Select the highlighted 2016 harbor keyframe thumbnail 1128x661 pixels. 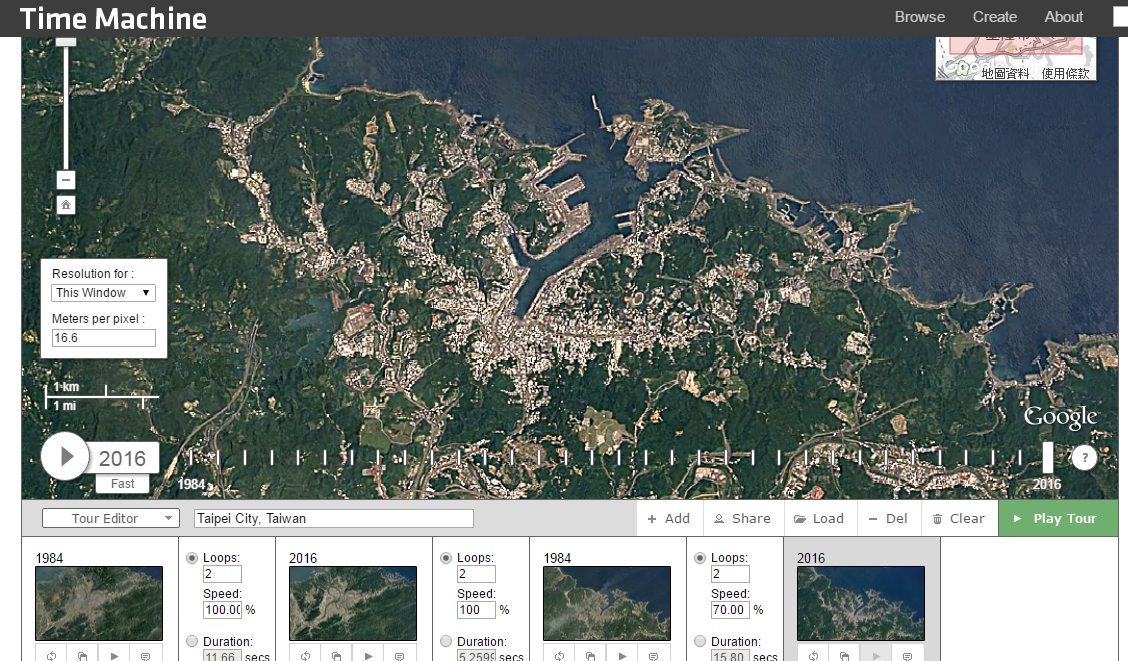click(x=861, y=603)
